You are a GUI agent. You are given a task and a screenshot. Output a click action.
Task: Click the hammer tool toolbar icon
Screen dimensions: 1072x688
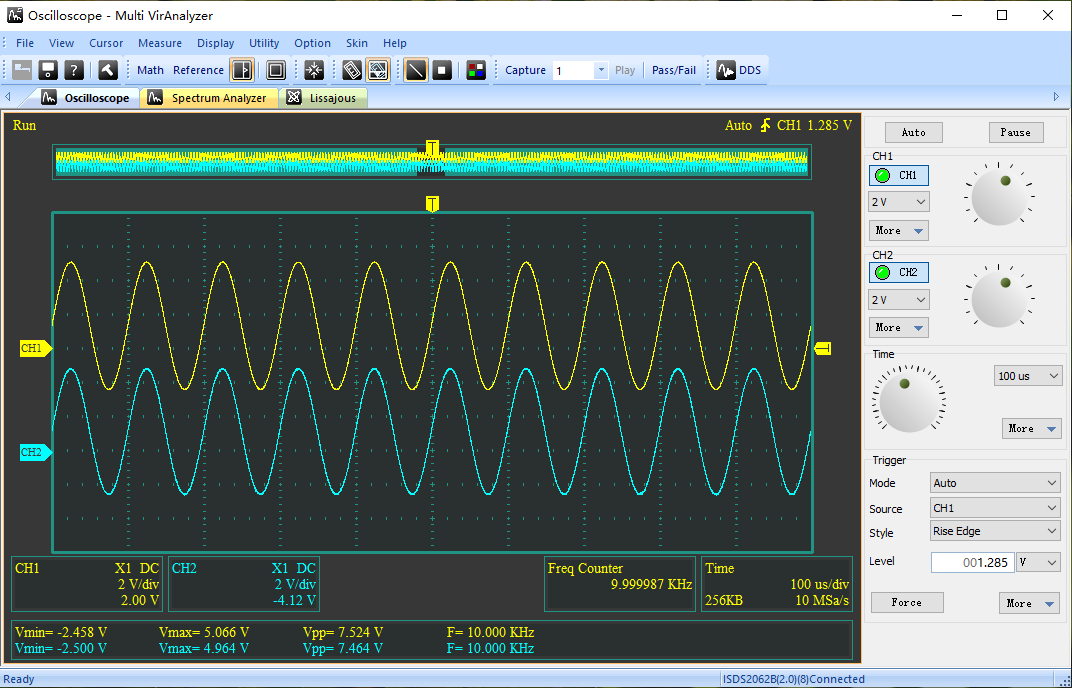(x=107, y=70)
